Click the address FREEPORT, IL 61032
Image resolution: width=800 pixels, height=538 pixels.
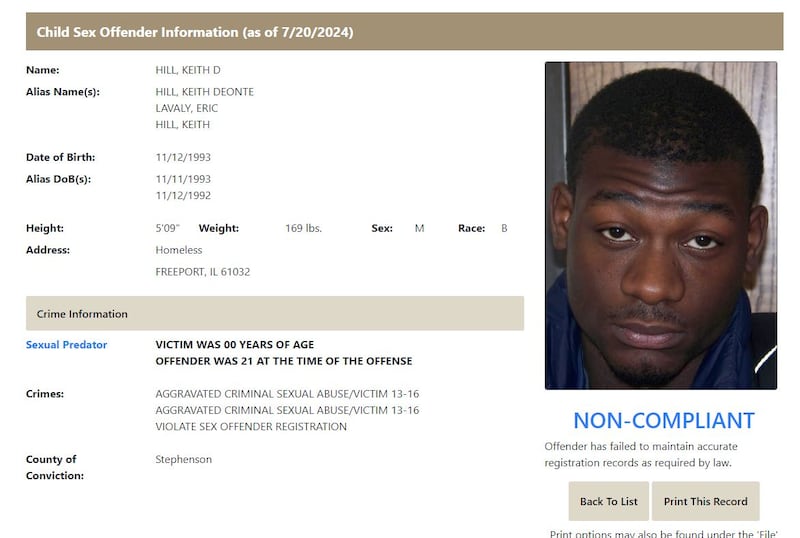point(203,272)
